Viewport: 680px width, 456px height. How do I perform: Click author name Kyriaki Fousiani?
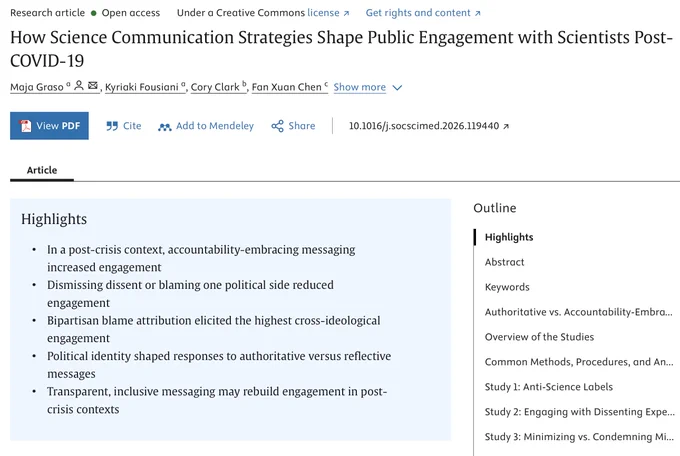pyautogui.click(x=141, y=87)
